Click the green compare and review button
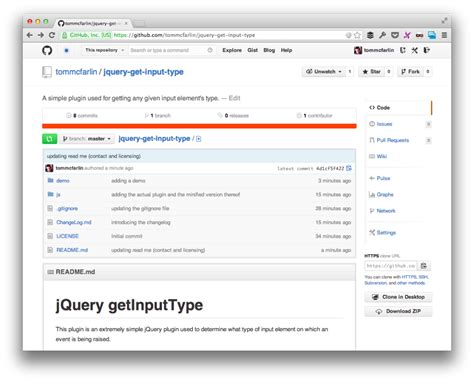Image resolution: width=474 pixels, height=382 pixels. [x=49, y=139]
